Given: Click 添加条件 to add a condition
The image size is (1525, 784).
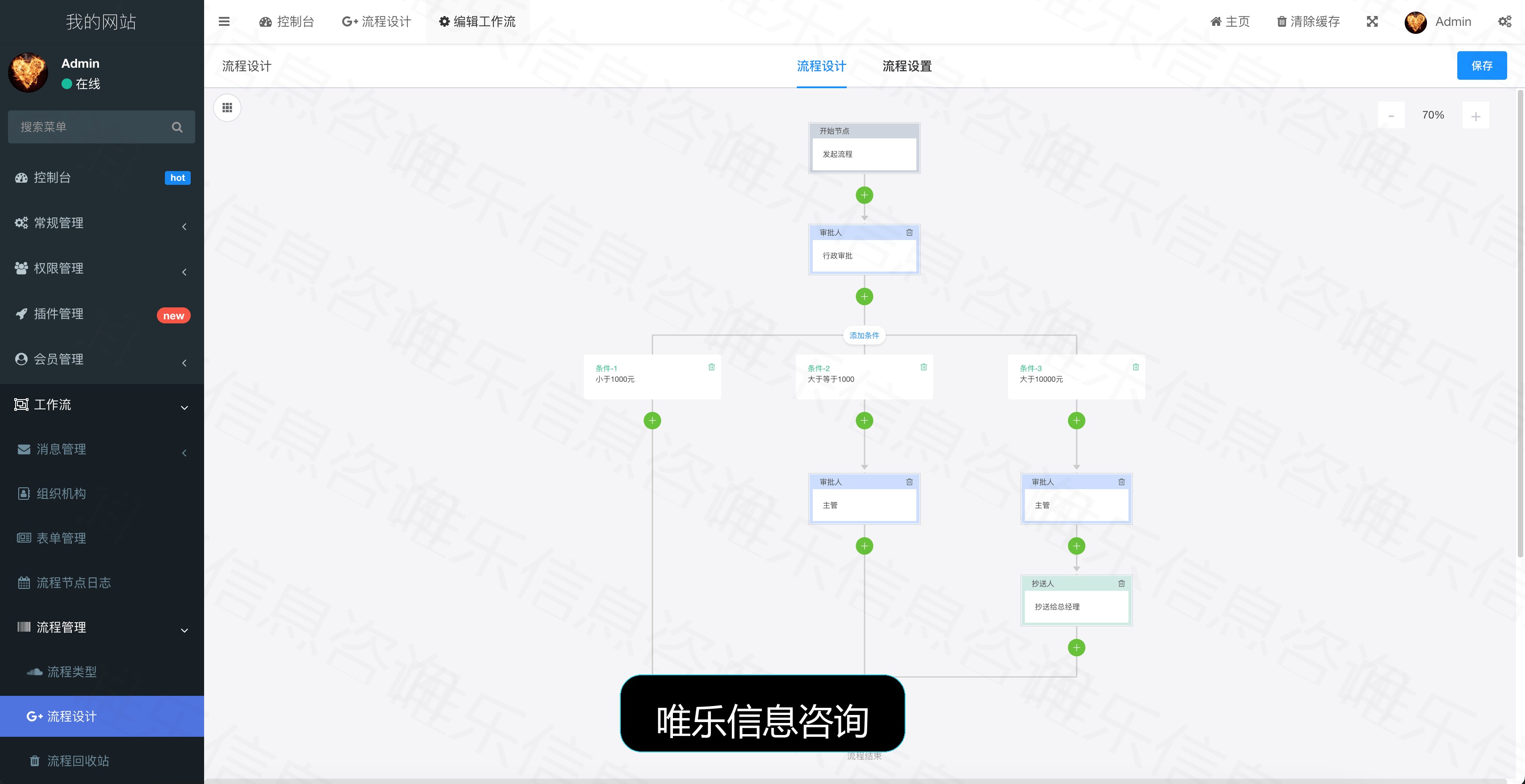Looking at the screenshot, I should click(x=864, y=335).
